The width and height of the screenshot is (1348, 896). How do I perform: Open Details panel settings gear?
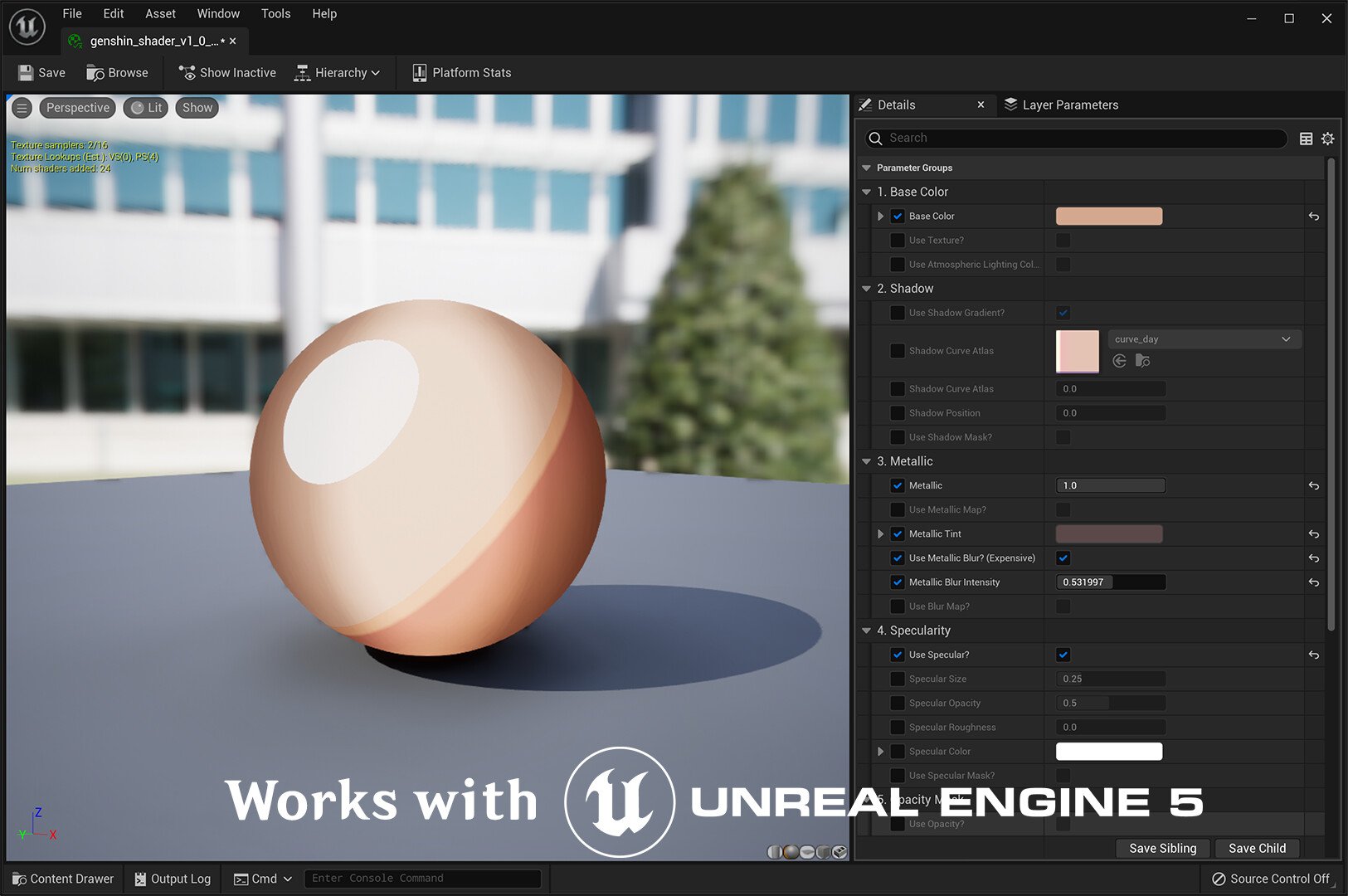pos(1327,139)
